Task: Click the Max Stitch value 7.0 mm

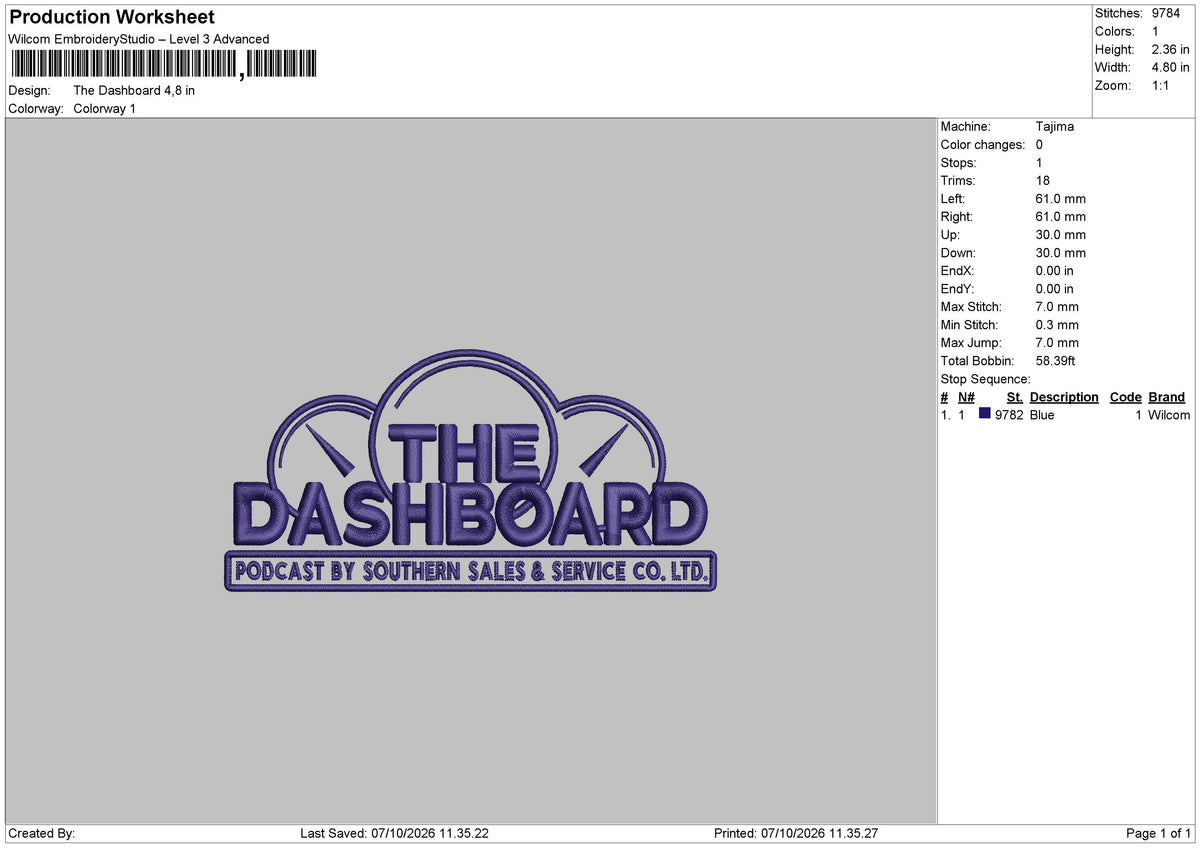Action: [1058, 306]
